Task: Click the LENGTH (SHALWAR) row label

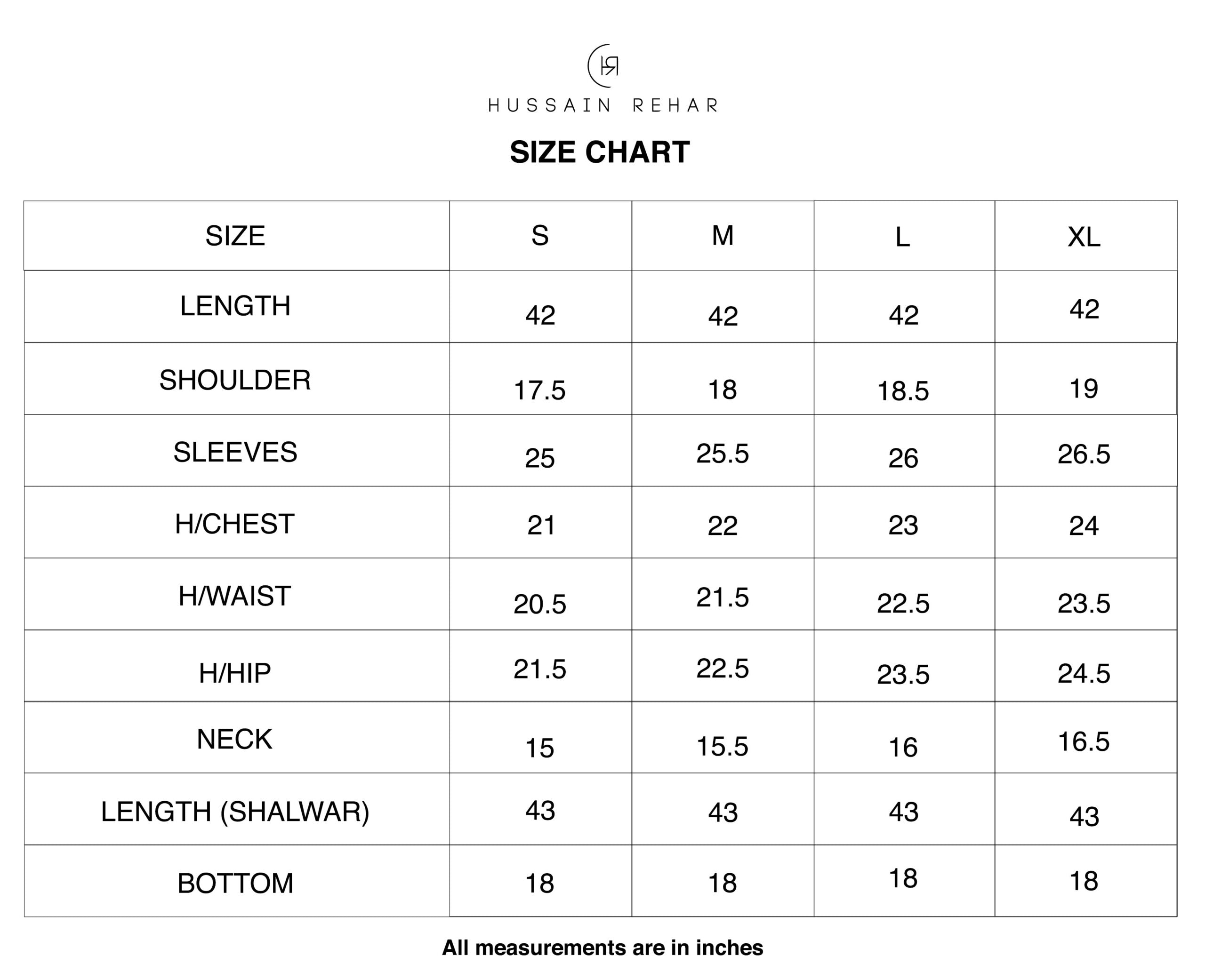Action: (x=235, y=812)
